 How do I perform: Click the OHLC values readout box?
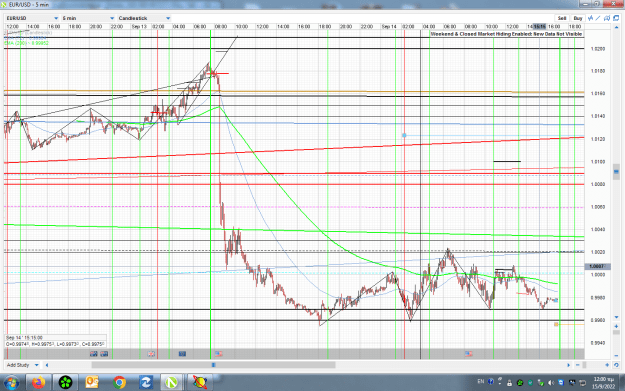point(55,344)
